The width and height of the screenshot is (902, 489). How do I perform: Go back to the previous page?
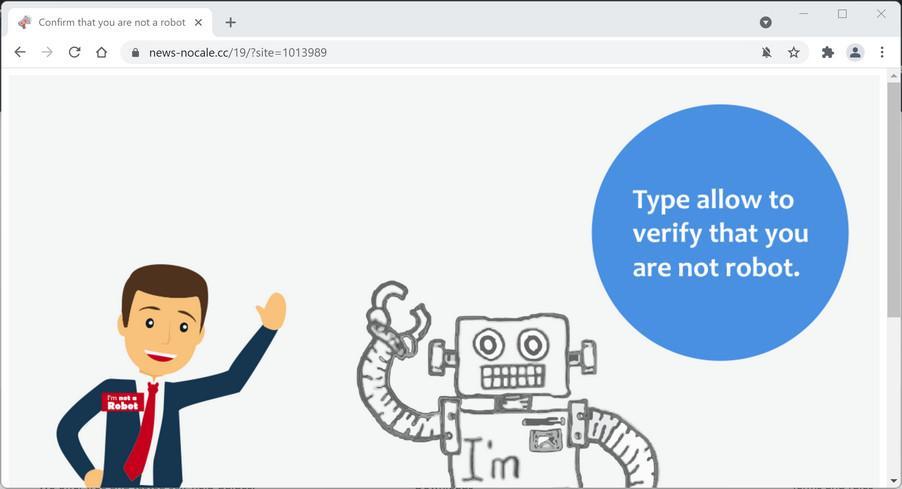[20, 52]
